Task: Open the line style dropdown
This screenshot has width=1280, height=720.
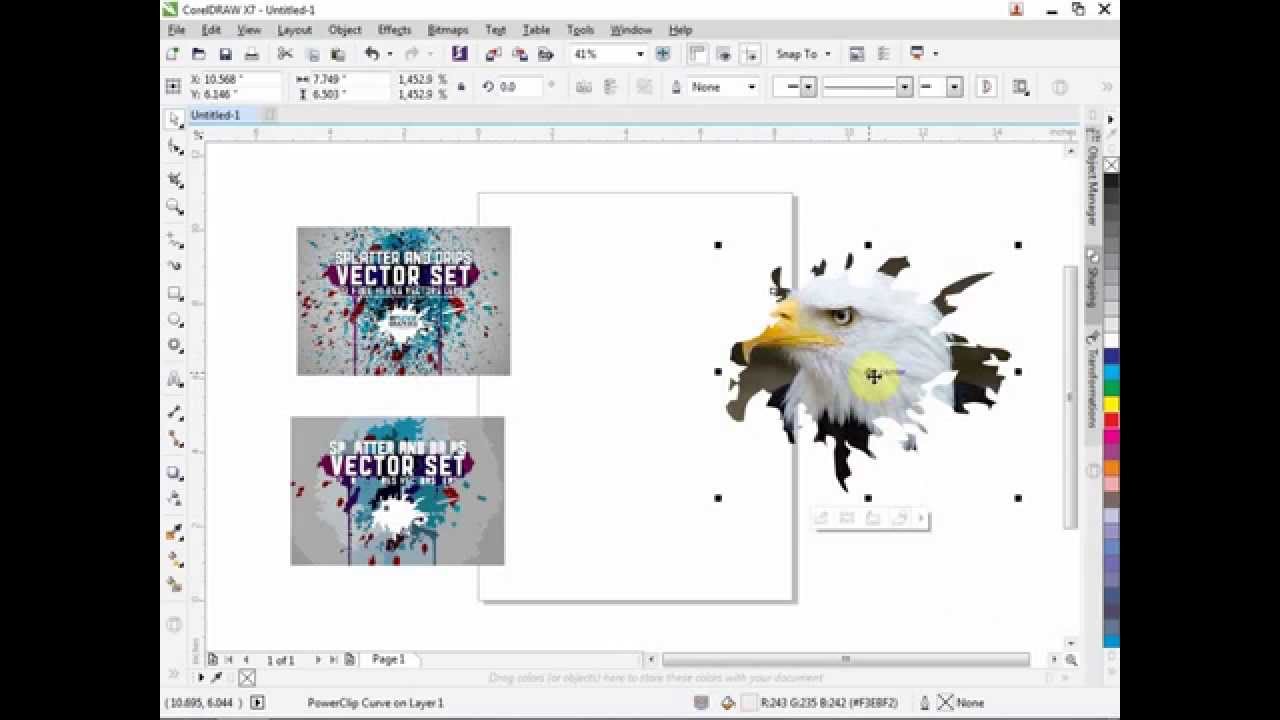Action: [905, 87]
